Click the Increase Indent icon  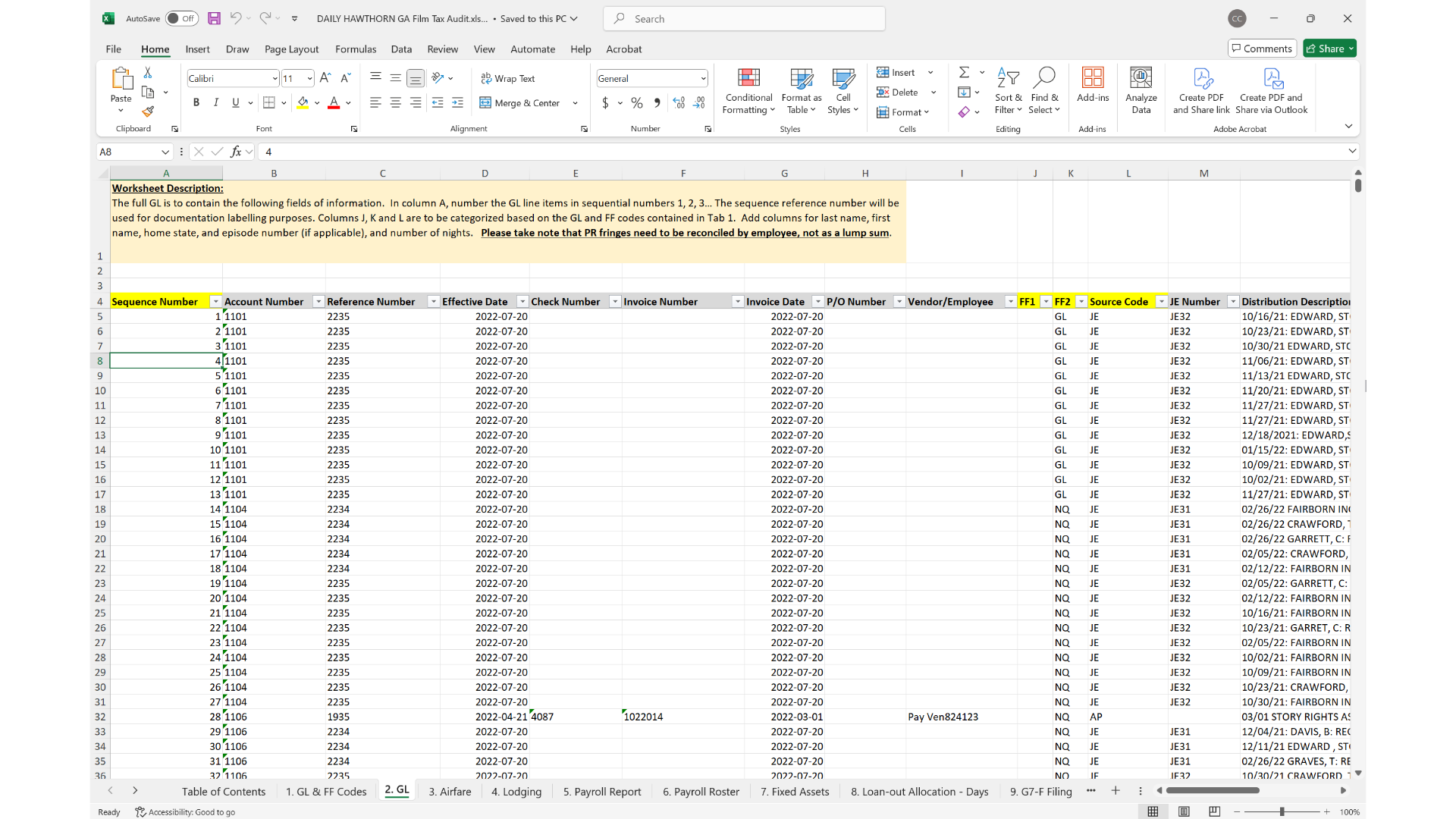pos(457,102)
